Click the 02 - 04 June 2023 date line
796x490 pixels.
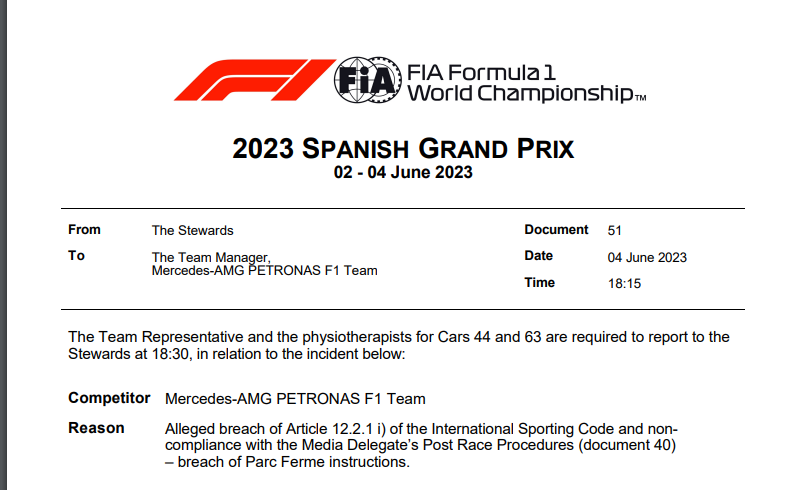(x=403, y=173)
